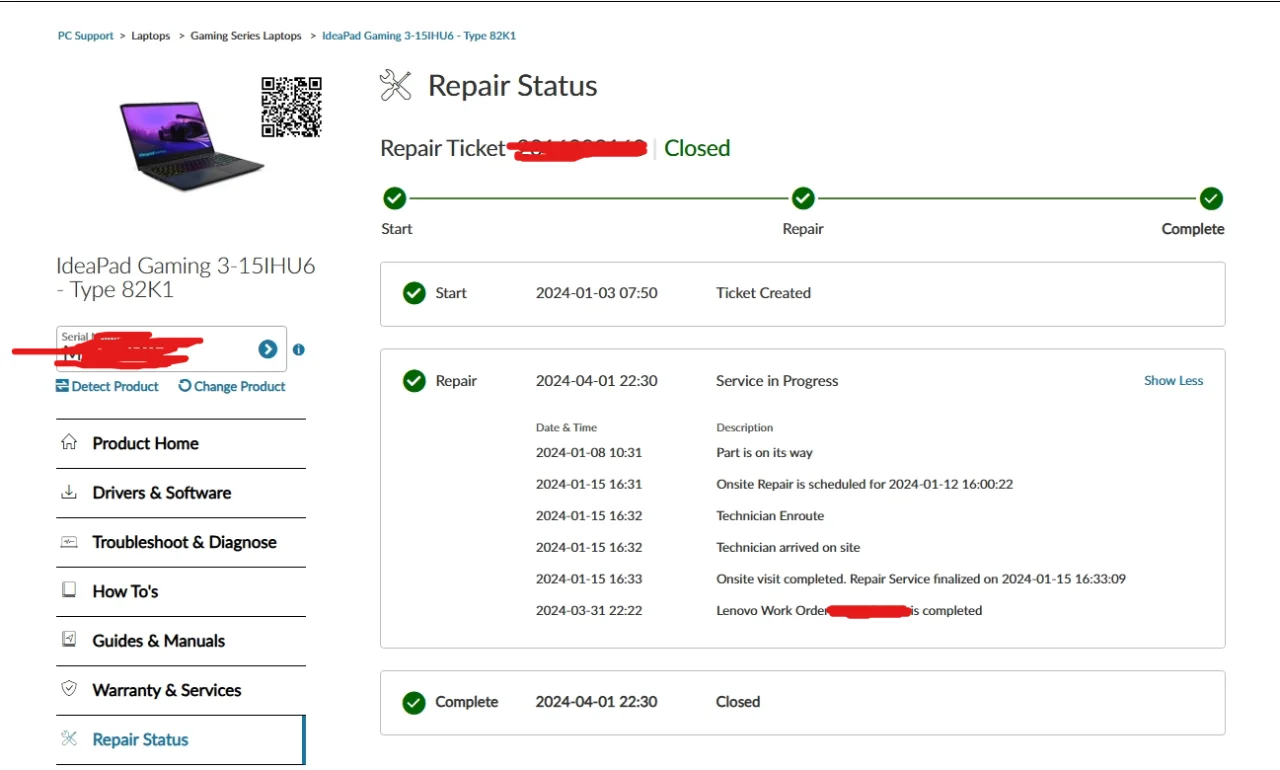
Task: Click the 2024-01-03 07:50 timestamp
Action: [x=597, y=293]
